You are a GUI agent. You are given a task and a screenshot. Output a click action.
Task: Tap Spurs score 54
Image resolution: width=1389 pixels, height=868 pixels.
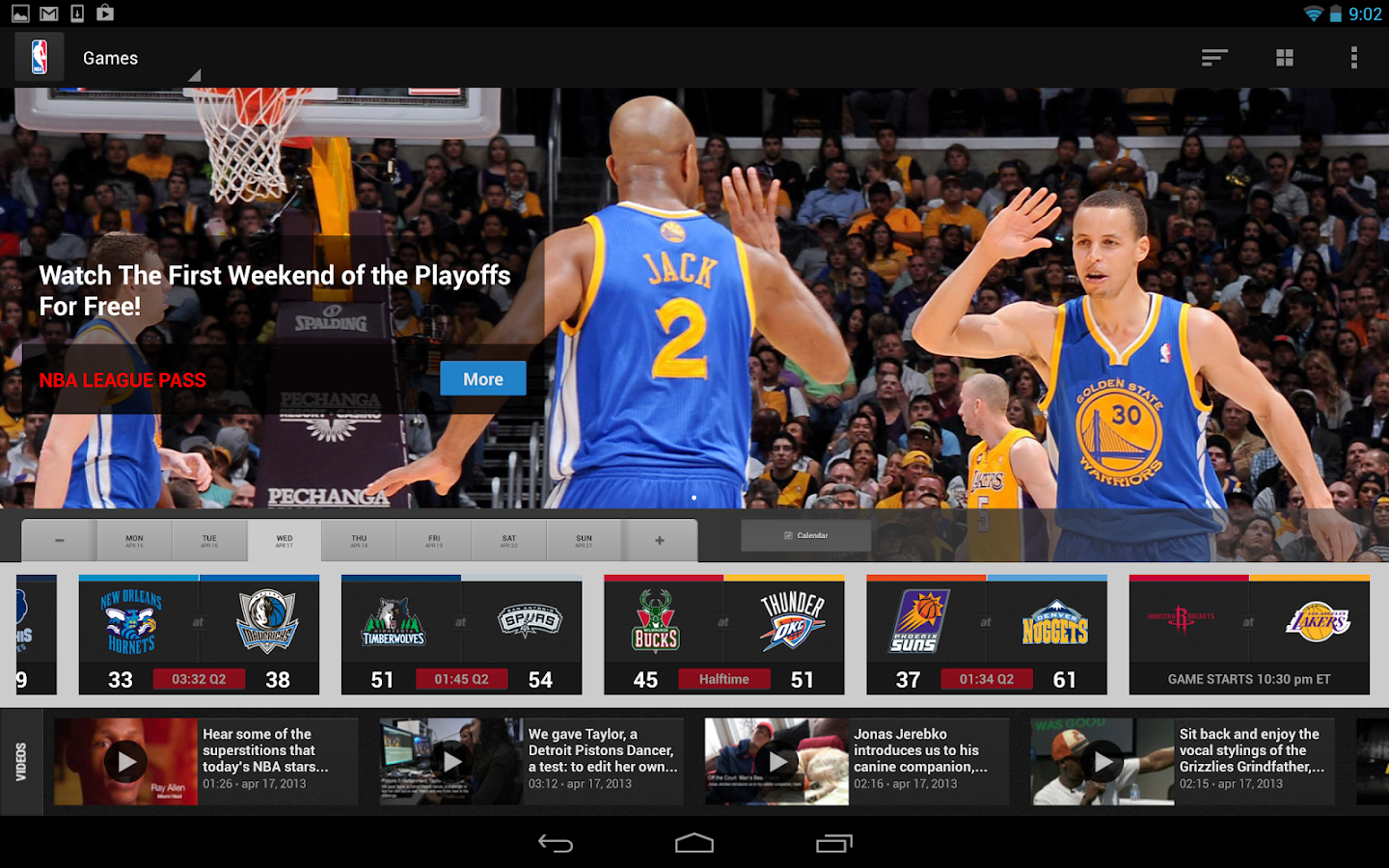coord(540,680)
